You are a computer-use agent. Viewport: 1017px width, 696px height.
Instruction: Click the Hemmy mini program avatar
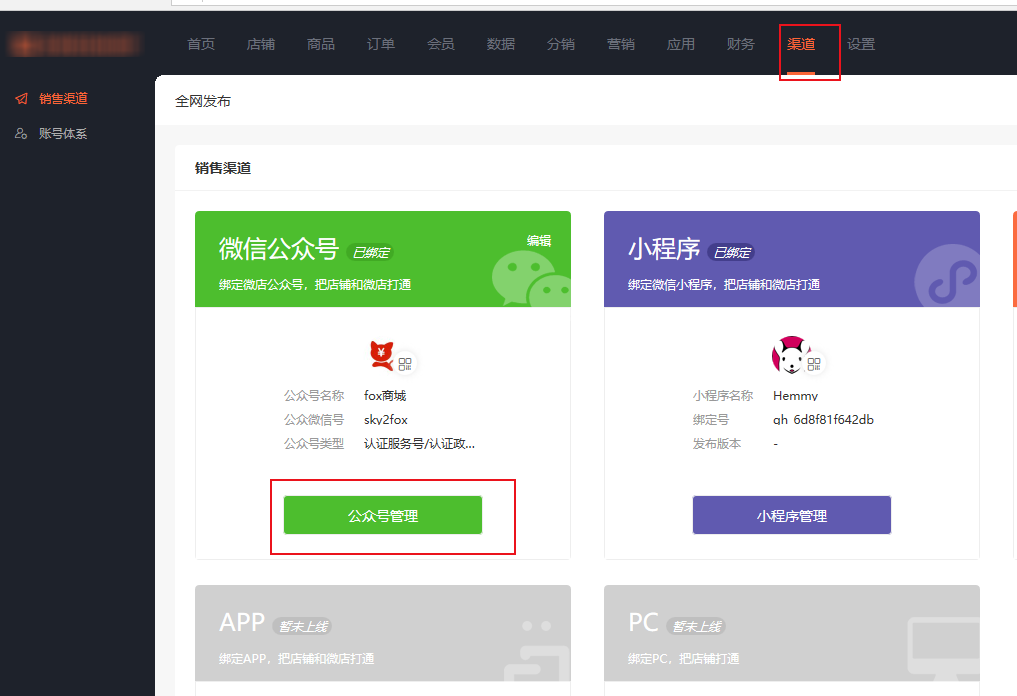790,355
